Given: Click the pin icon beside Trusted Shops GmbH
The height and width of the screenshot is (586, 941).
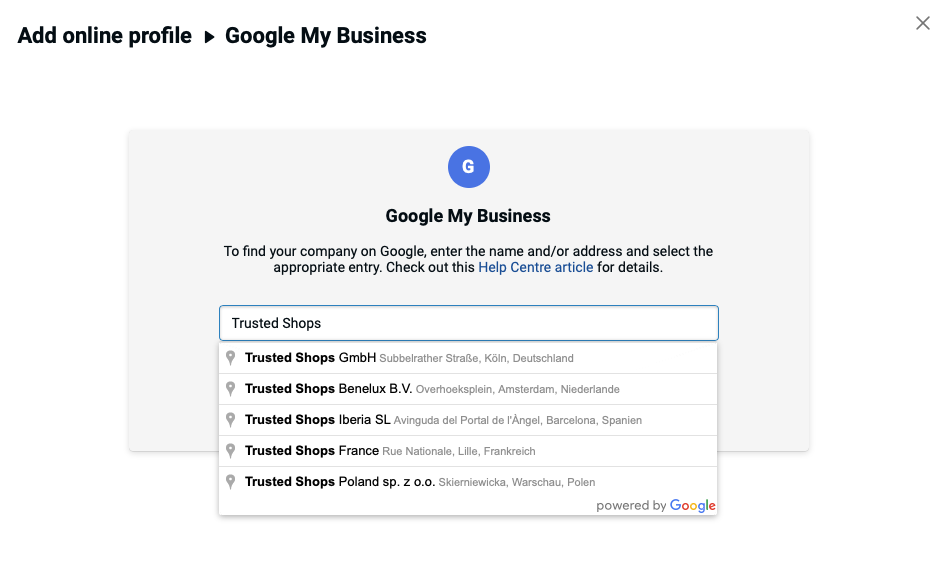Looking at the screenshot, I should 230,358.
